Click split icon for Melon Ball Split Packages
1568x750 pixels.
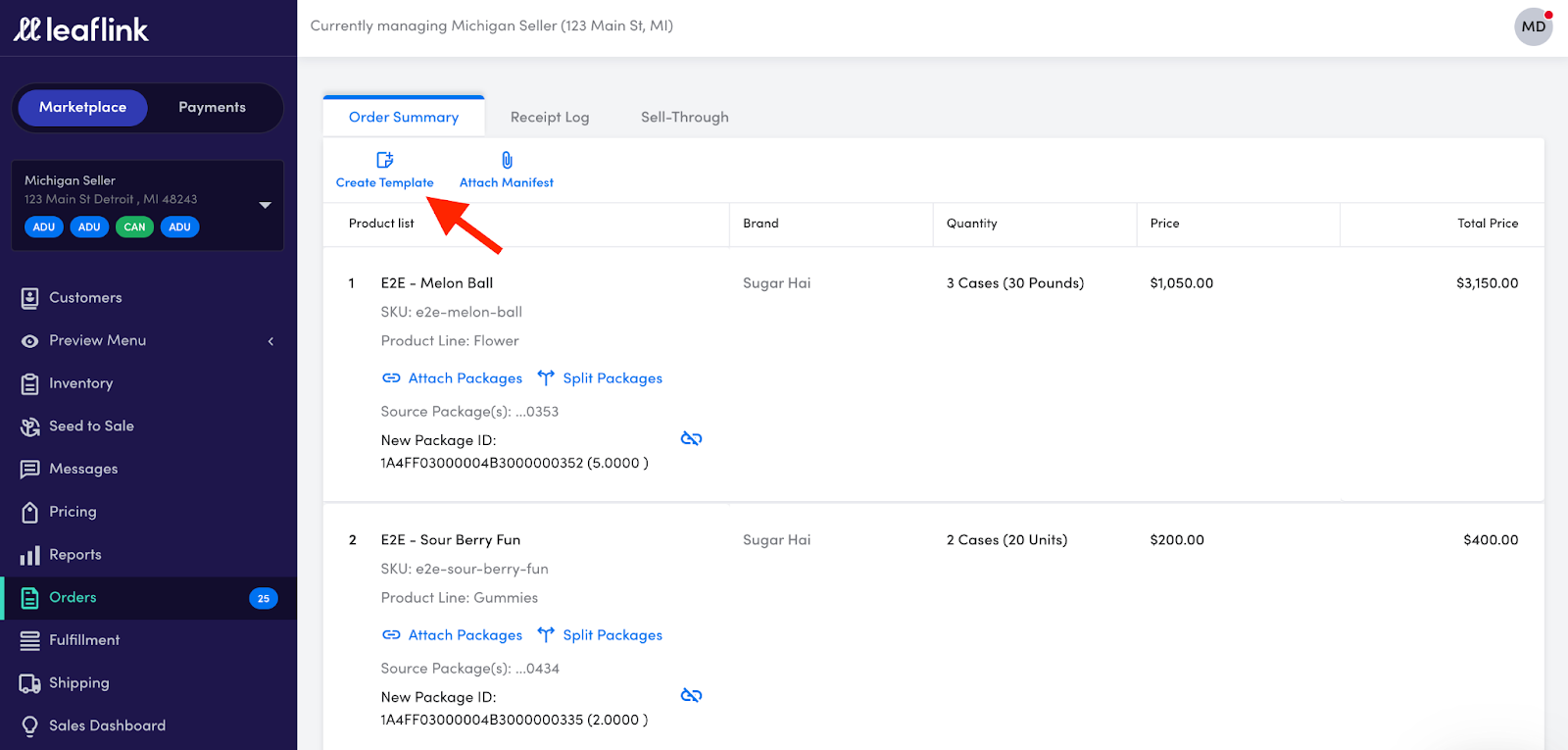pyautogui.click(x=546, y=378)
